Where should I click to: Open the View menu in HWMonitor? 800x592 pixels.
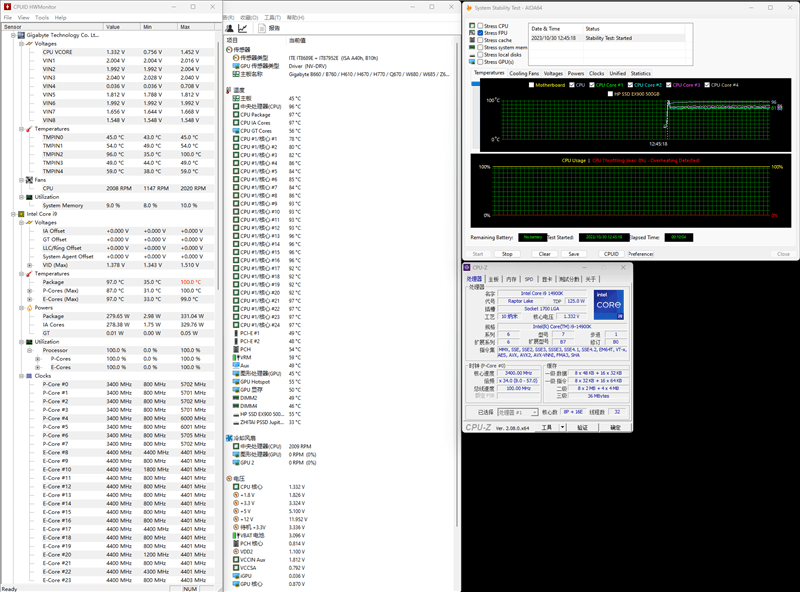[x=23, y=17]
